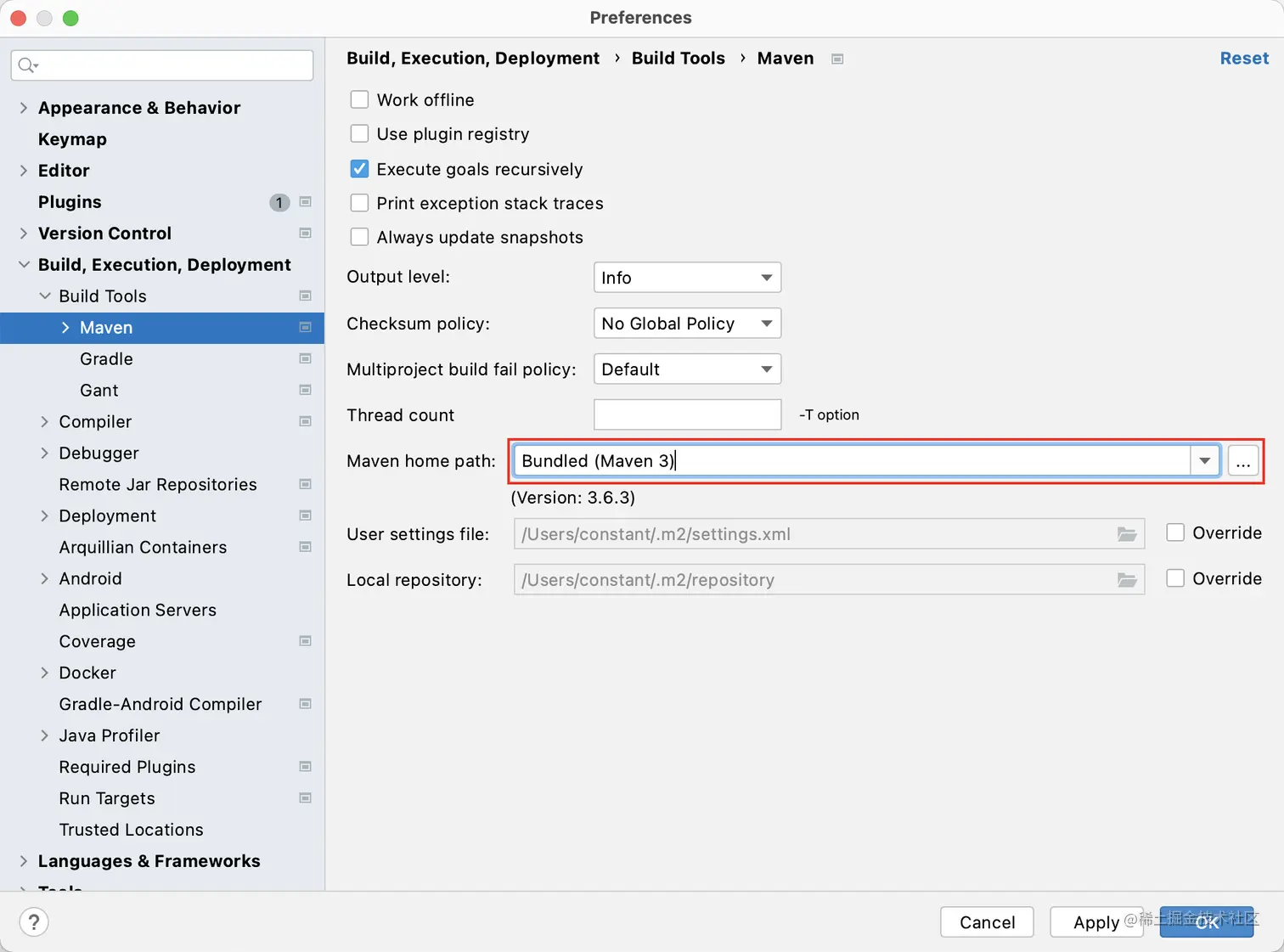Click project settings icon next to Version Control
The image size is (1284, 952).
[306, 234]
